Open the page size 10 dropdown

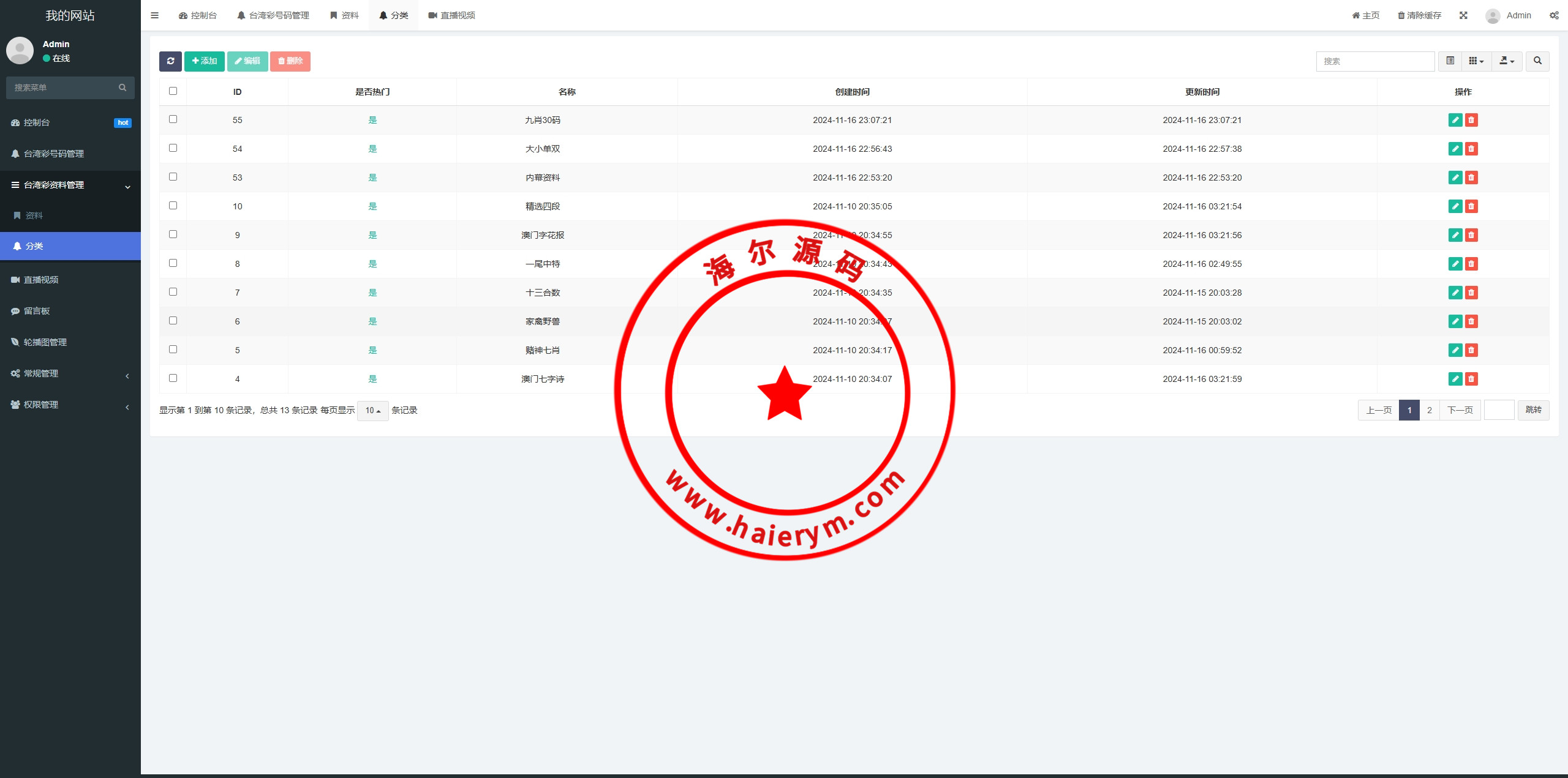point(373,410)
